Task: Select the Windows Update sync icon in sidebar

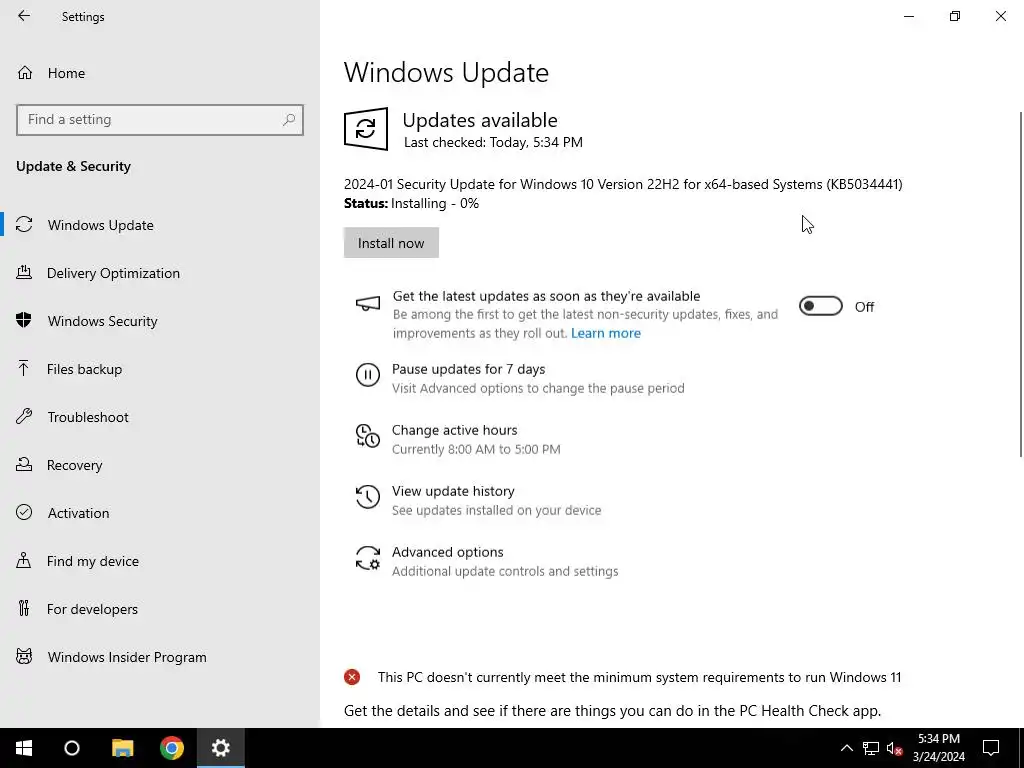Action: pos(24,225)
